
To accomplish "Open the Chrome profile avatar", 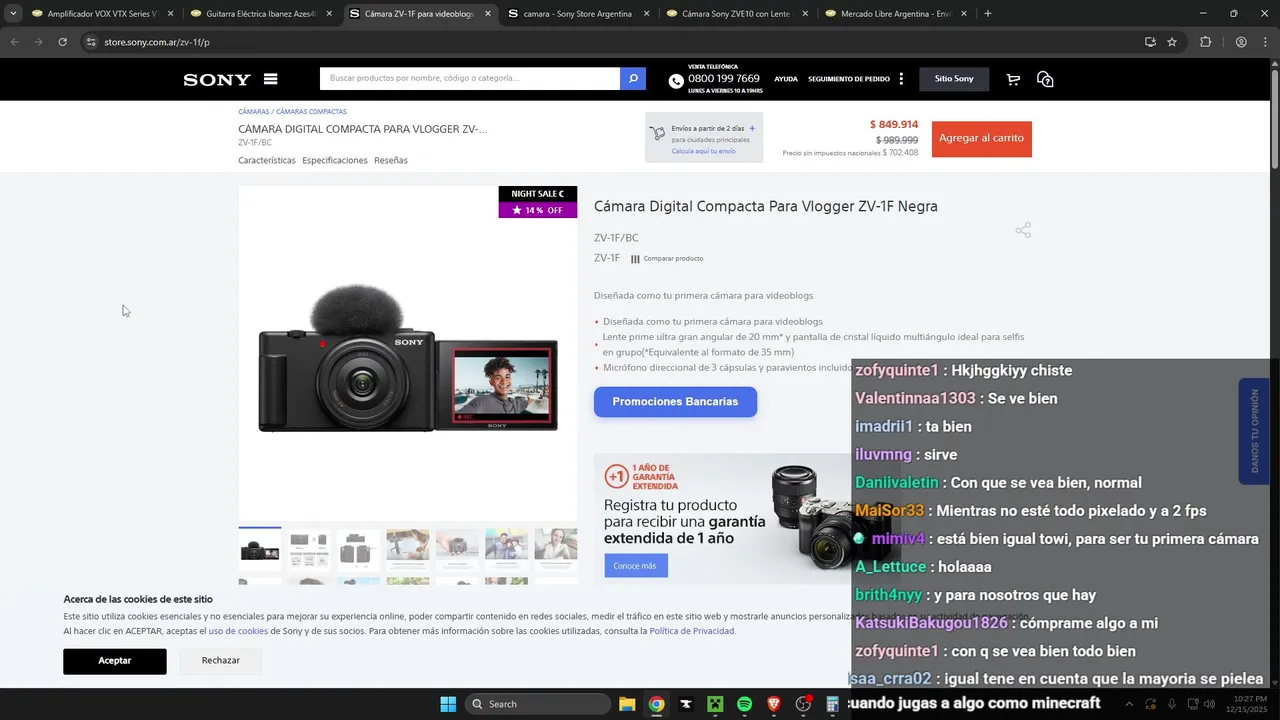I will [x=1241, y=42].
